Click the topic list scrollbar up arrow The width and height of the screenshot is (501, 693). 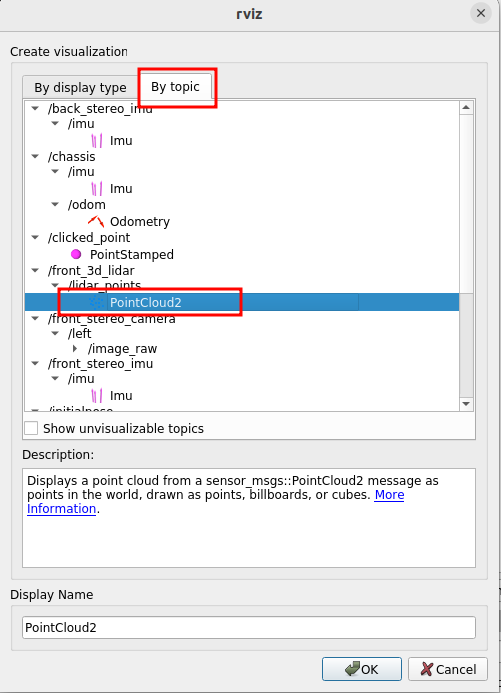[x=466, y=108]
